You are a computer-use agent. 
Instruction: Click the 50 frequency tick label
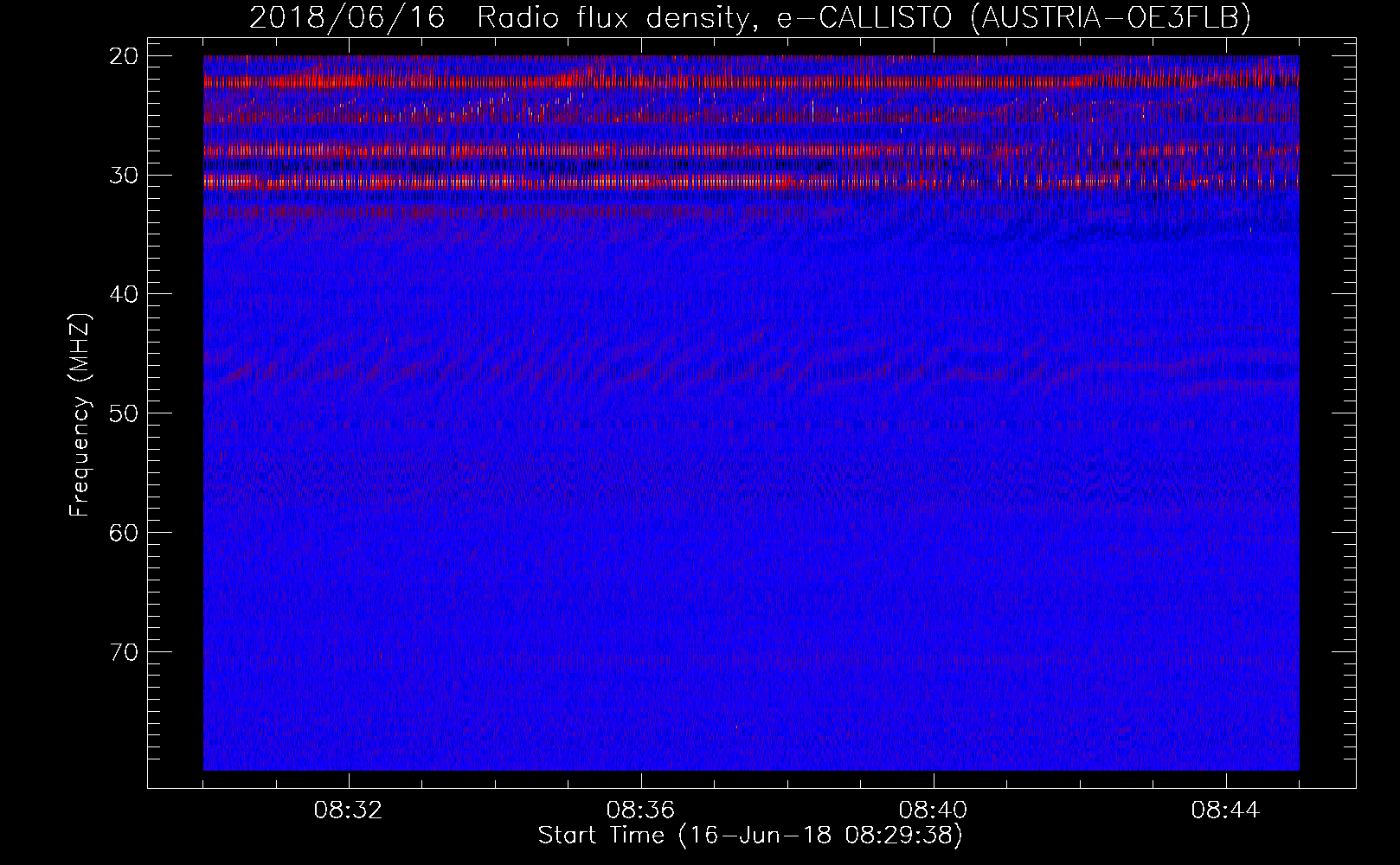(125, 413)
